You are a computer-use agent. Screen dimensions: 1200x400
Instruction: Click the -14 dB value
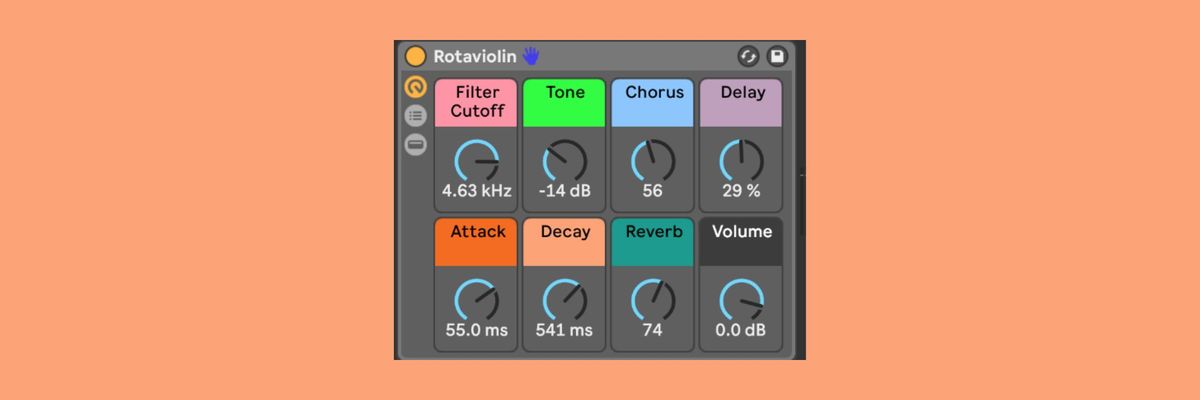565,191
